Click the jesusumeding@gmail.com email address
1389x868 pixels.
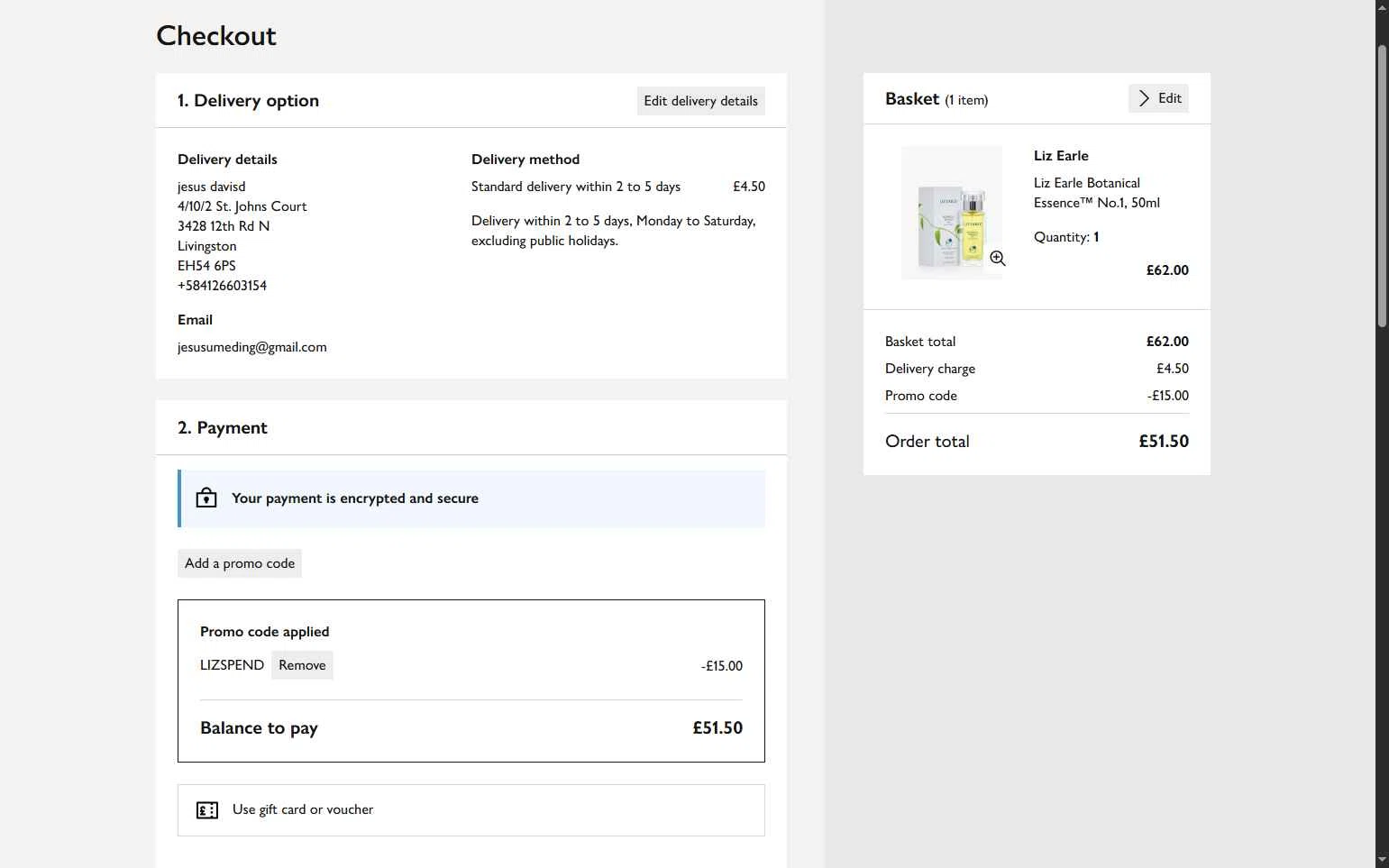(x=252, y=347)
